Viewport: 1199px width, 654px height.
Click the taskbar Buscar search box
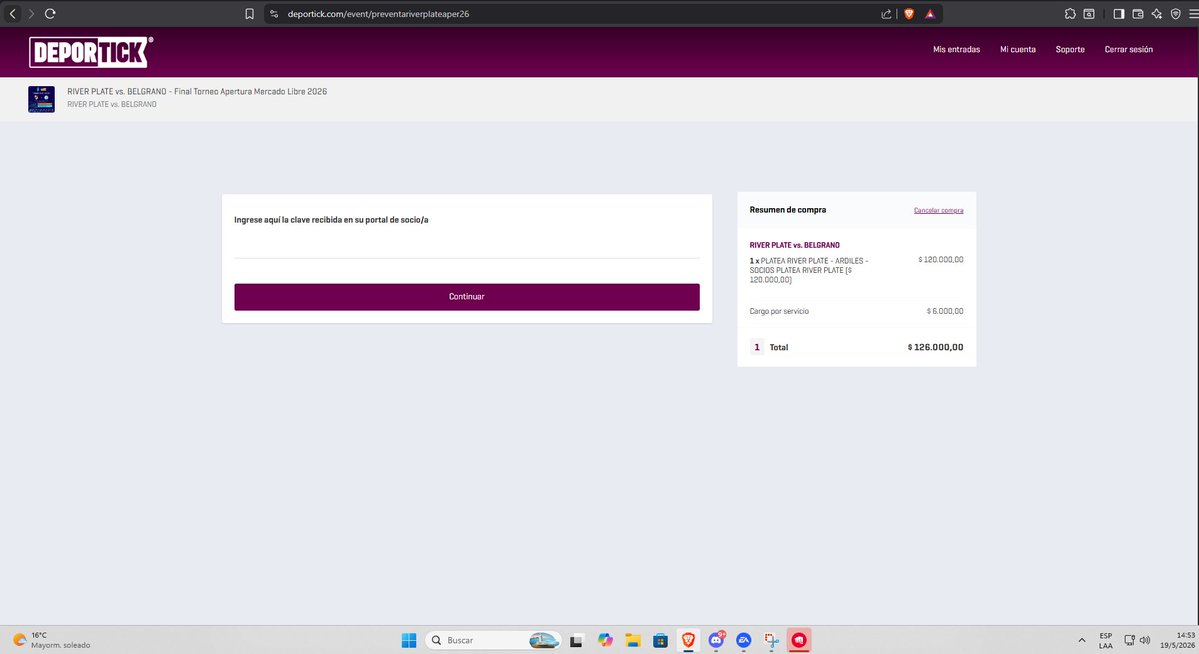click(493, 640)
